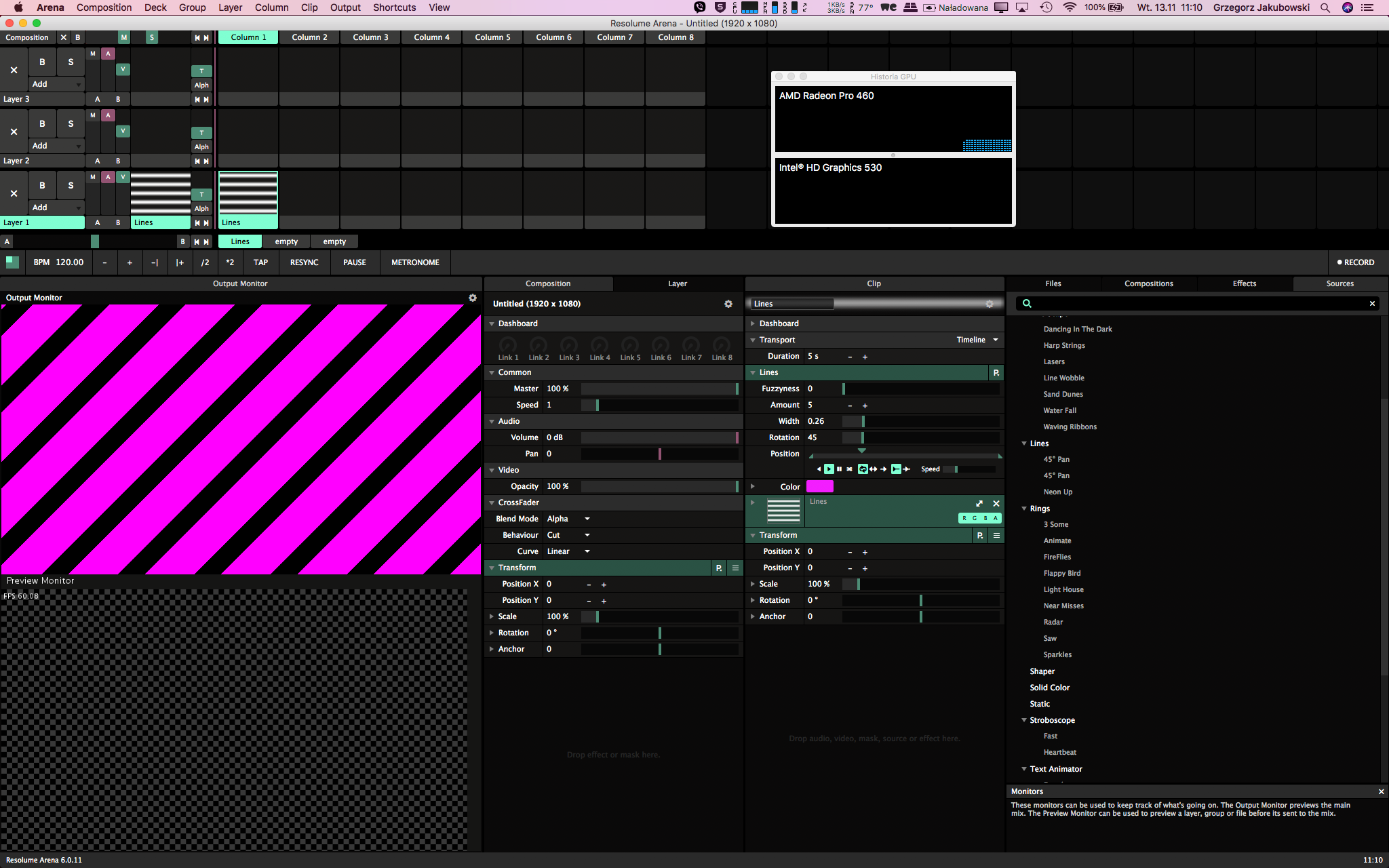Select the Column 4 header

pyautogui.click(x=431, y=37)
